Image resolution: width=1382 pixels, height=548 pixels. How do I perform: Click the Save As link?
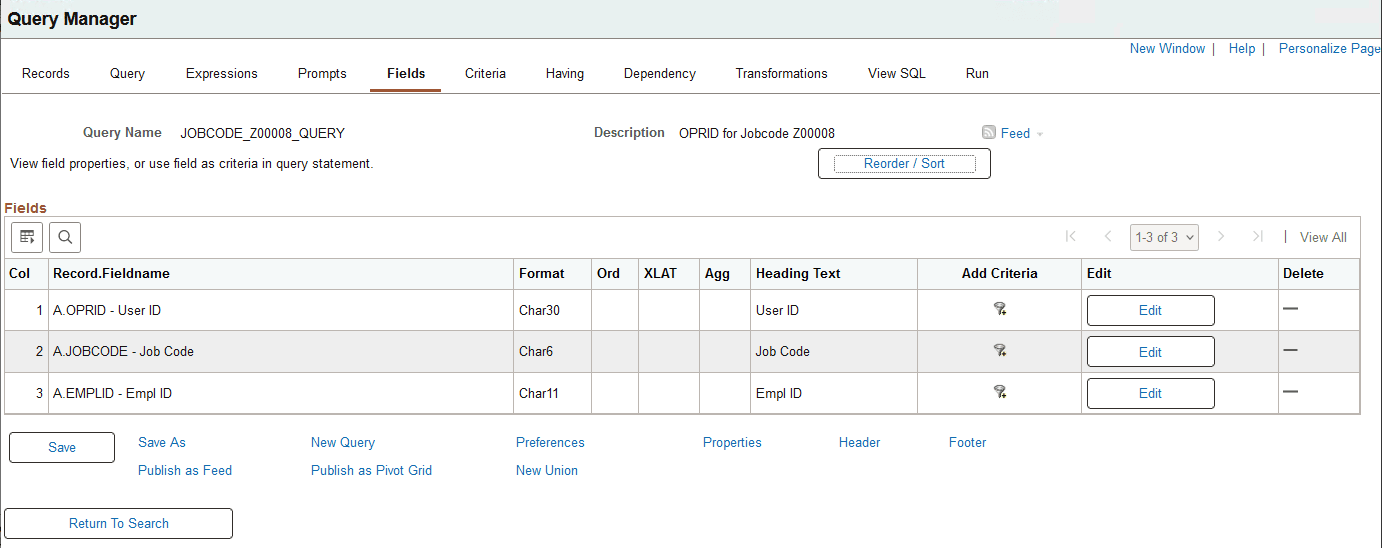click(x=162, y=442)
